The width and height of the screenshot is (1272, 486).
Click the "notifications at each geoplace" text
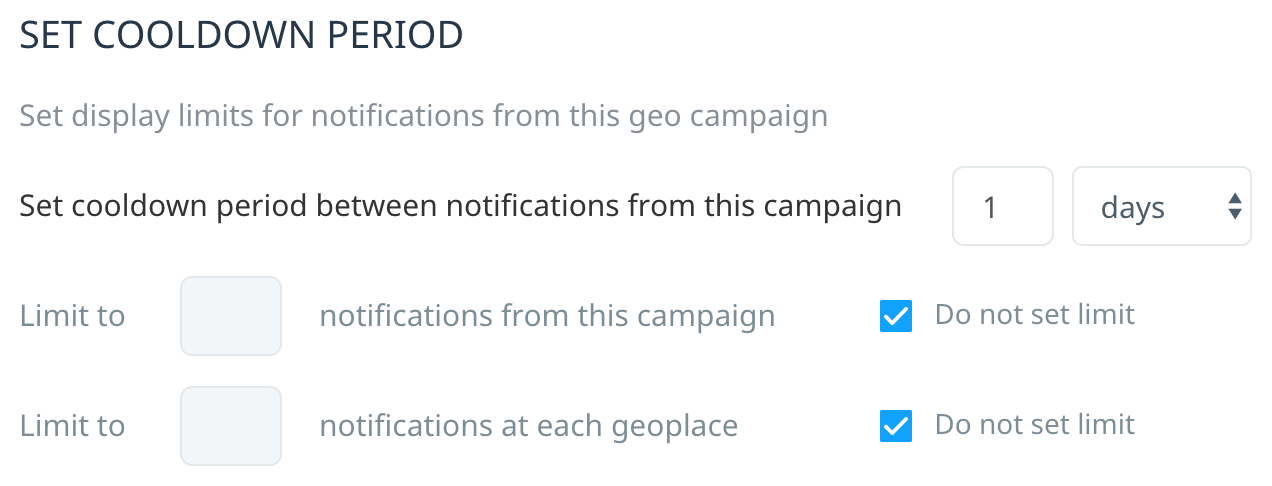529,427
